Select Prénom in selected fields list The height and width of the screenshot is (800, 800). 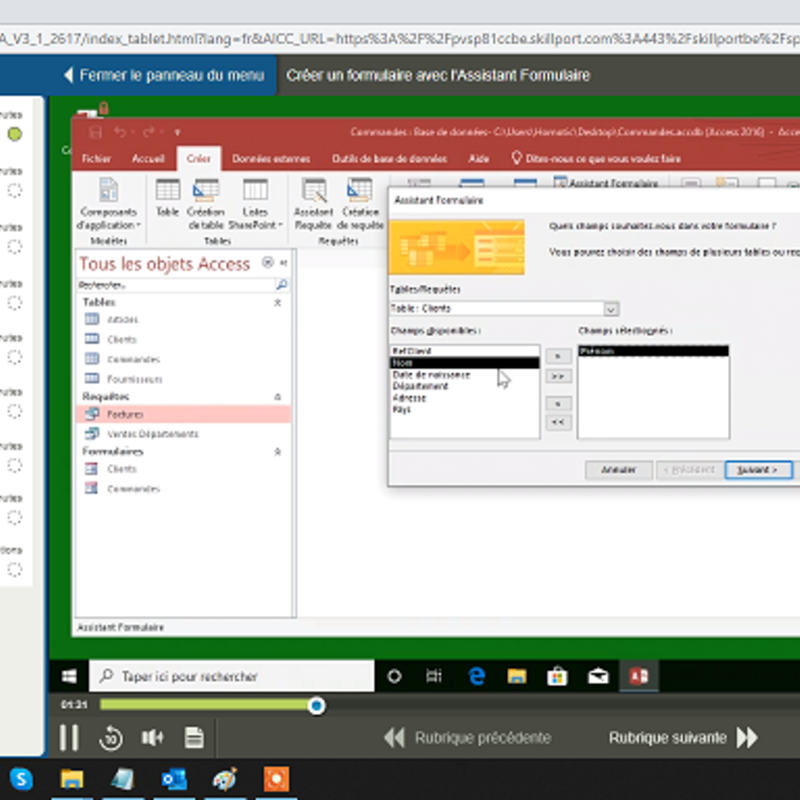[653, 351]
